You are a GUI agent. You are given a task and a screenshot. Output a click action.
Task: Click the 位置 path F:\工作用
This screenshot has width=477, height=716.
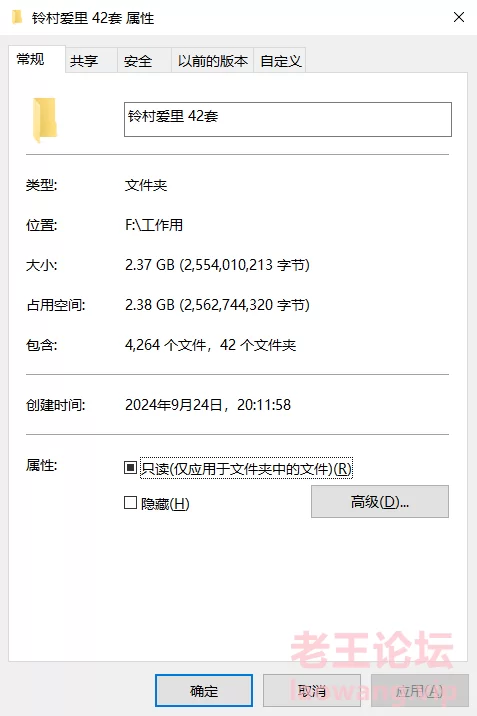point(154,225)
